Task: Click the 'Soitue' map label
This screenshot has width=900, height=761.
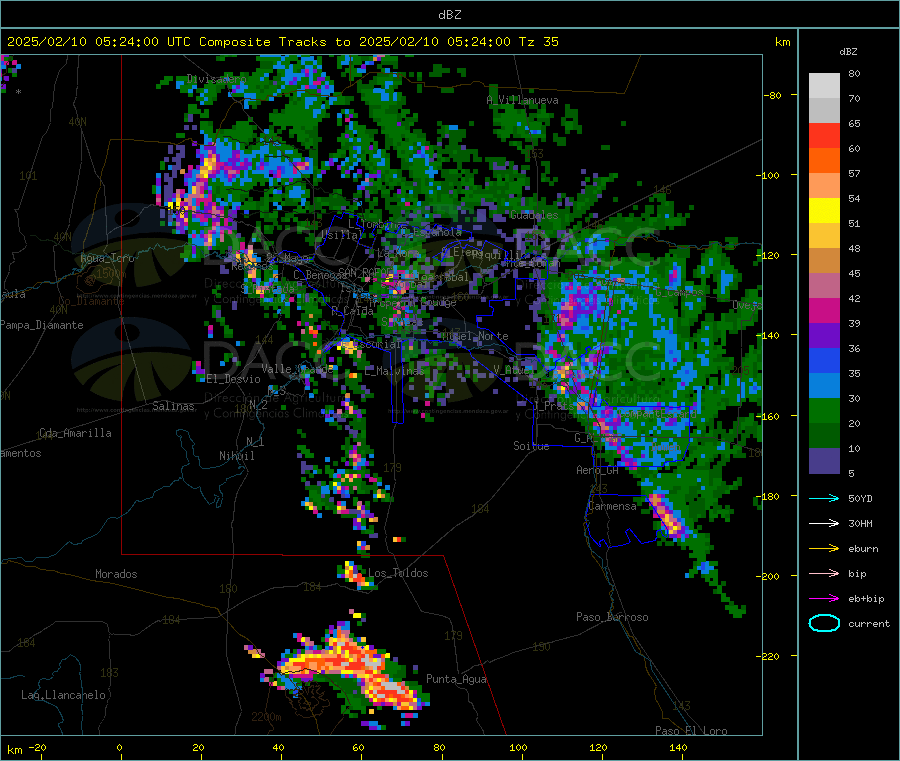Action: [x=531, y=446]
